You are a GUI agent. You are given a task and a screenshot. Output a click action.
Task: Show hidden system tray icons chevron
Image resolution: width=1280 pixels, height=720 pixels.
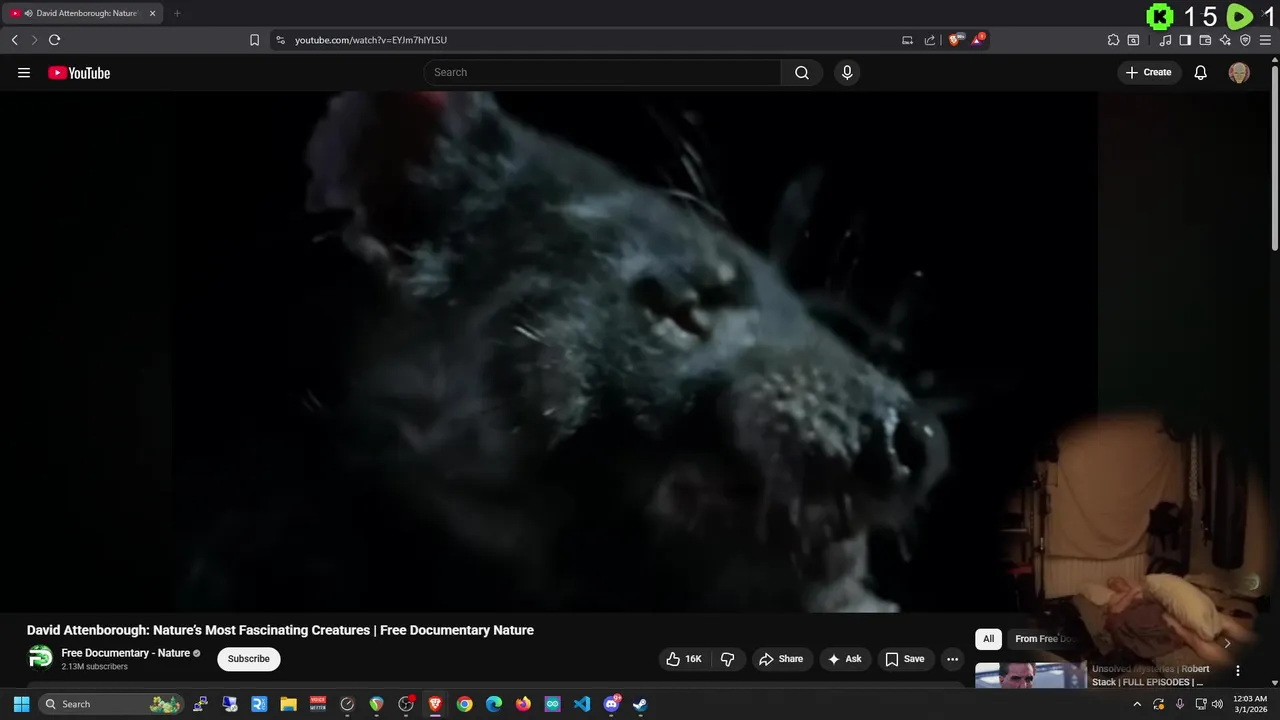pos(1136,704)
